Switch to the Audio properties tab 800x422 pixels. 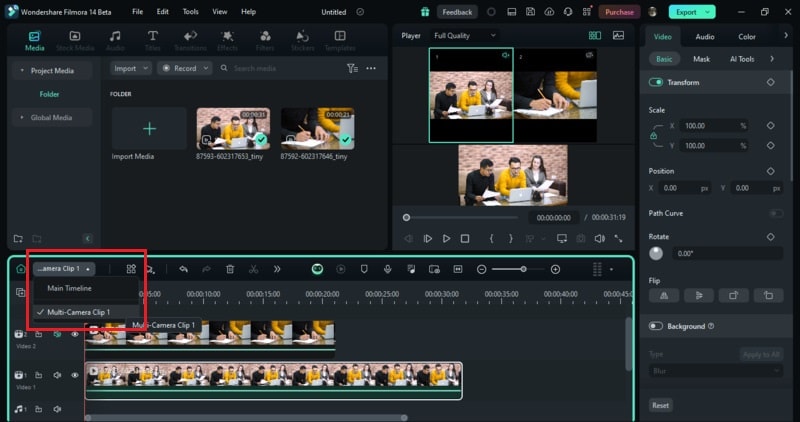click(x=705, y=37)
